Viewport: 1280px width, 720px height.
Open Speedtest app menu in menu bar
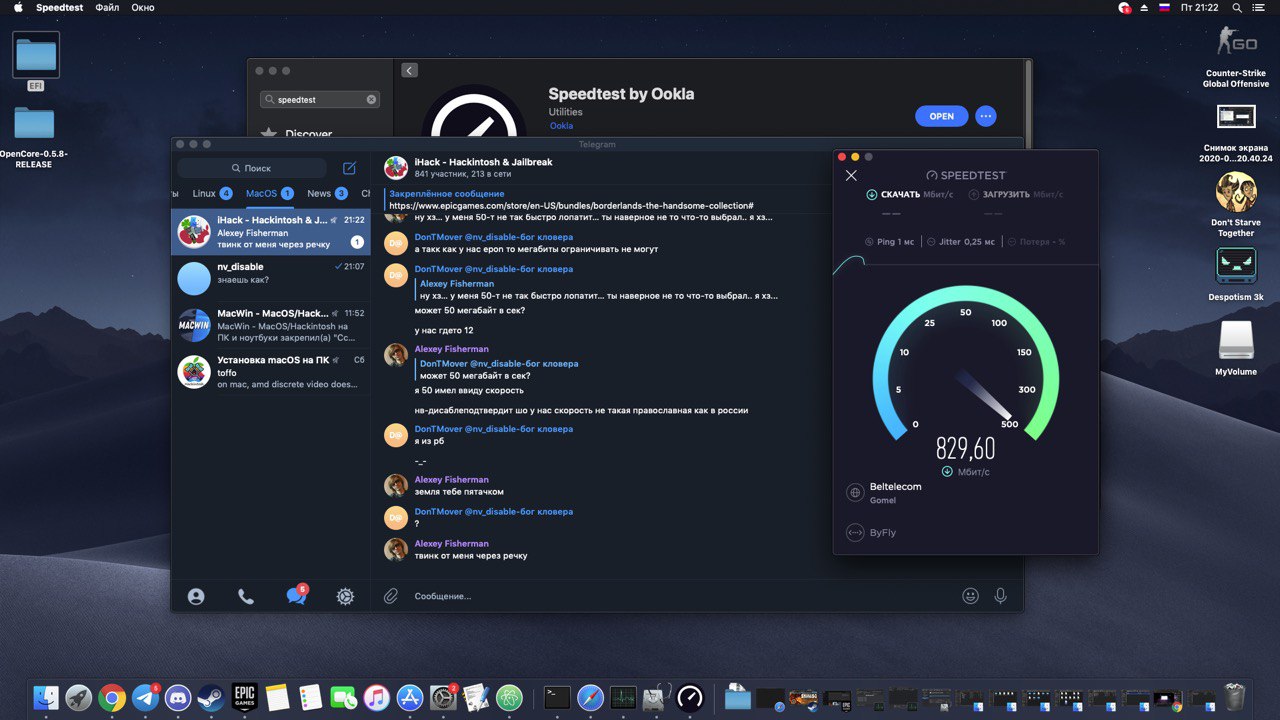[x=60, y=7]
